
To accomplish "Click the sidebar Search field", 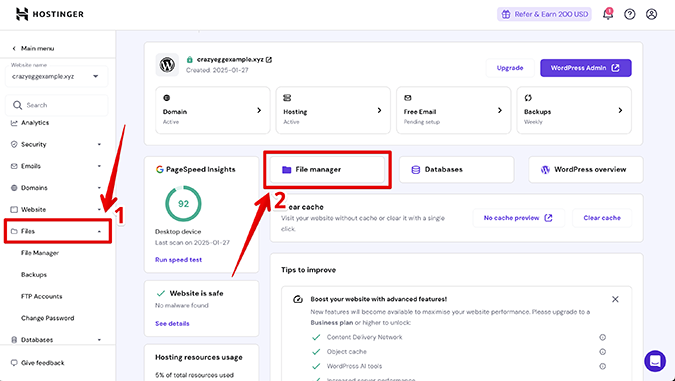I will [x=56, y=105].
